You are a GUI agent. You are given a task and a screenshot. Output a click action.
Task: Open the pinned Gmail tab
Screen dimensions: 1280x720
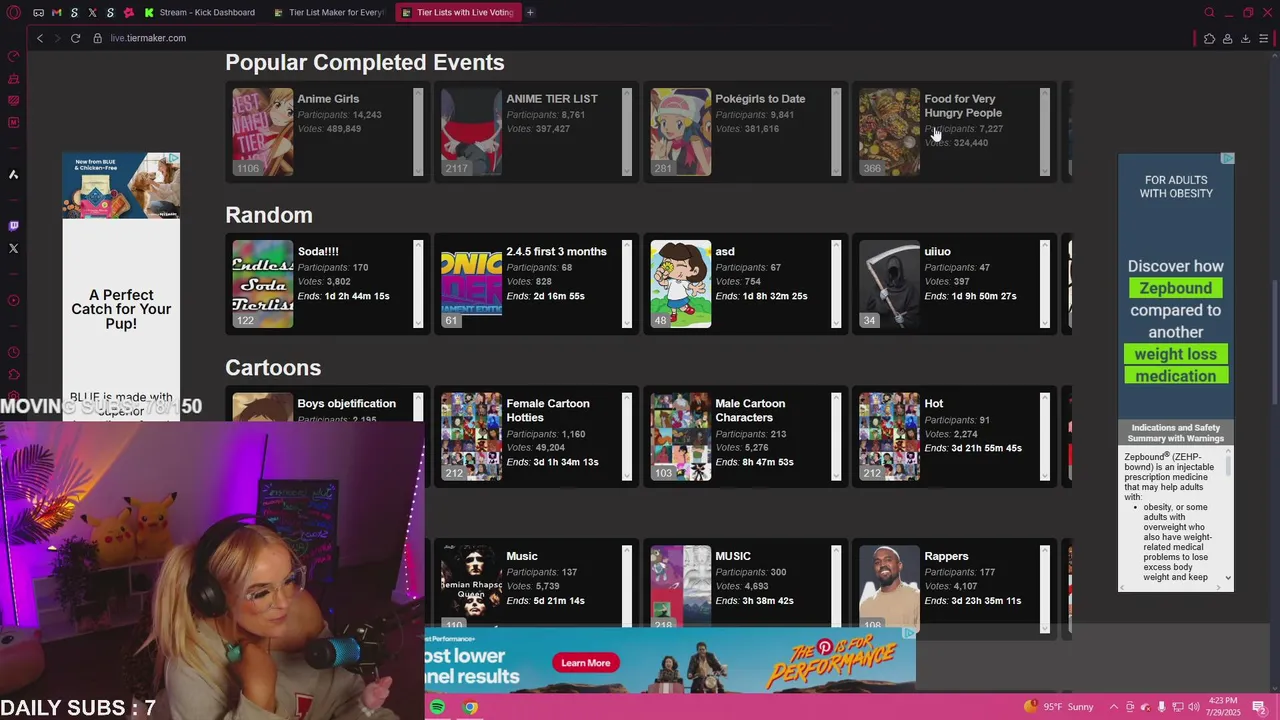[56, 12]
